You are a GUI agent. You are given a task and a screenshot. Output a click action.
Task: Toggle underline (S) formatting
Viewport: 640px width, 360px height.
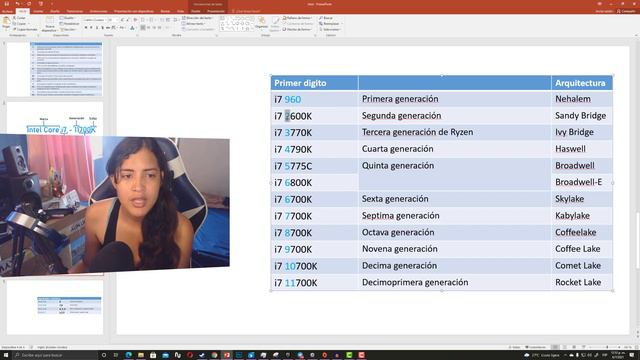coord(97,28)
